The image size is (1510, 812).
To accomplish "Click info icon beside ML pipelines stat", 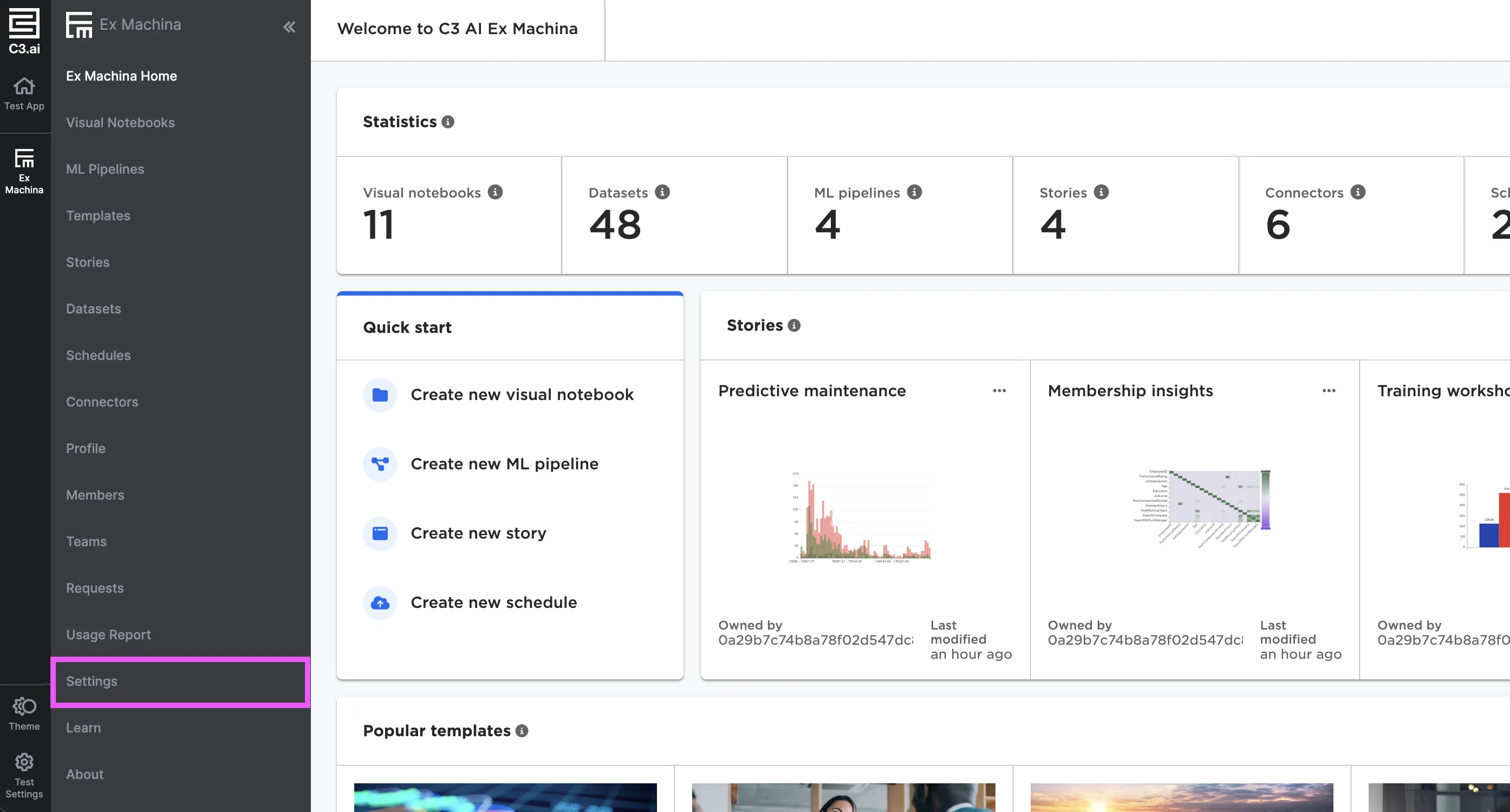I will pos(914,192).
